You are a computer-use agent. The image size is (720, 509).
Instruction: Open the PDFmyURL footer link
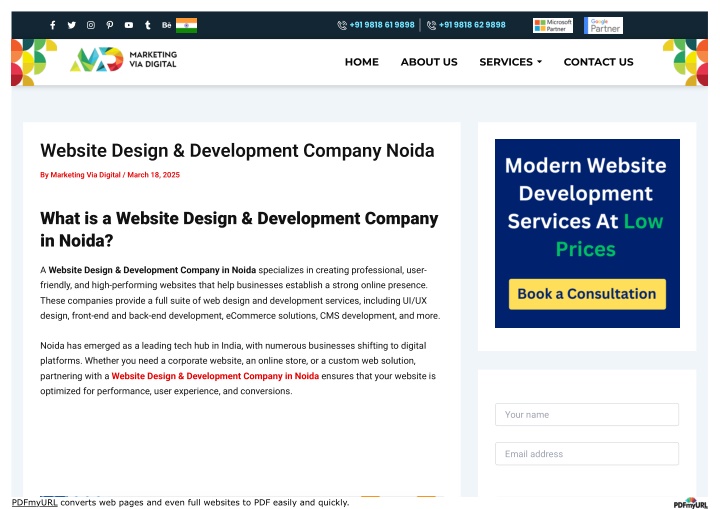click(x=34, y=503)
